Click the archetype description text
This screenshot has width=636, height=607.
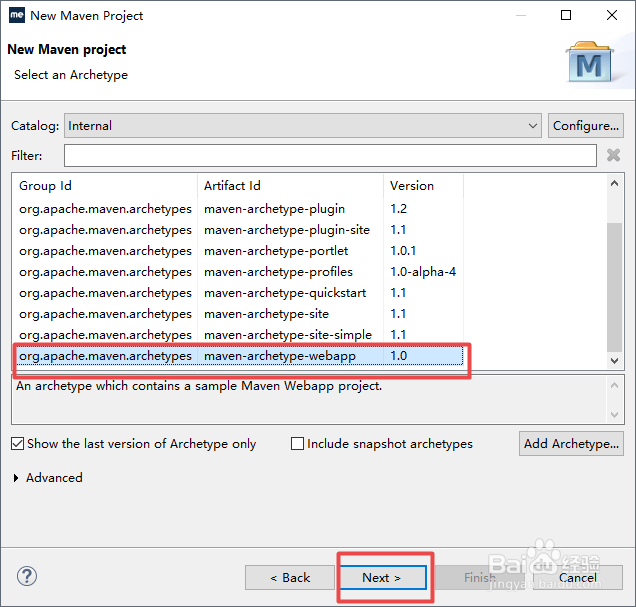point(199,386)
